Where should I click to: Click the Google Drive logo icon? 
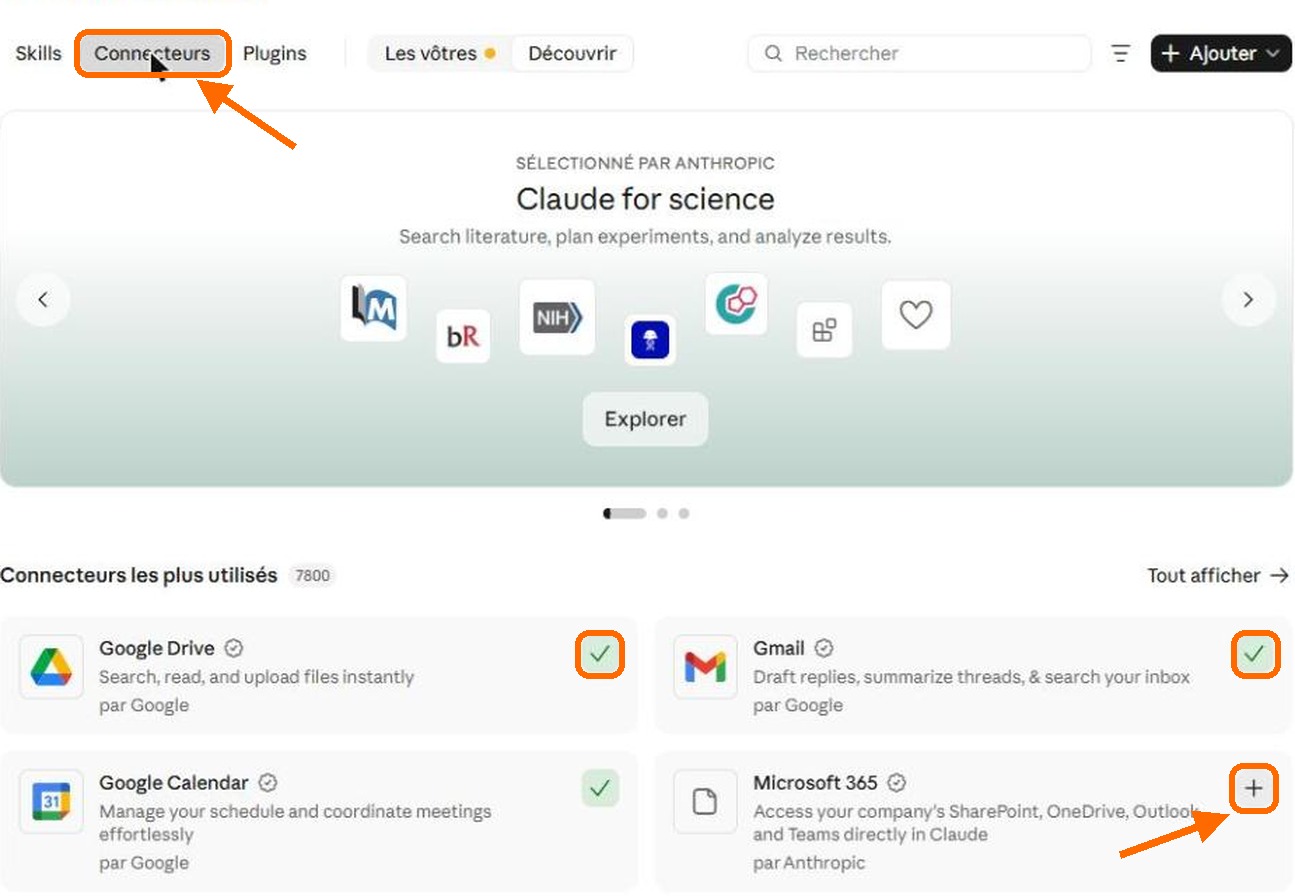pos(51,667)
